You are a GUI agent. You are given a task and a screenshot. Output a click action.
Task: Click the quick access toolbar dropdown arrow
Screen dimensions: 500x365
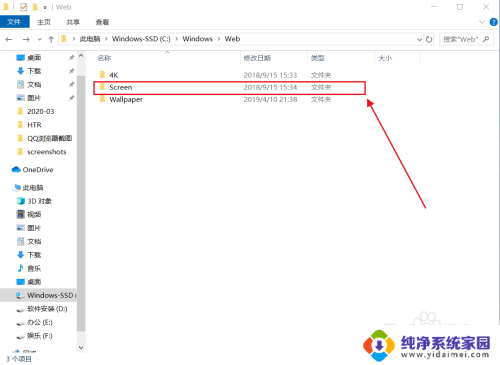click(45, 7)
